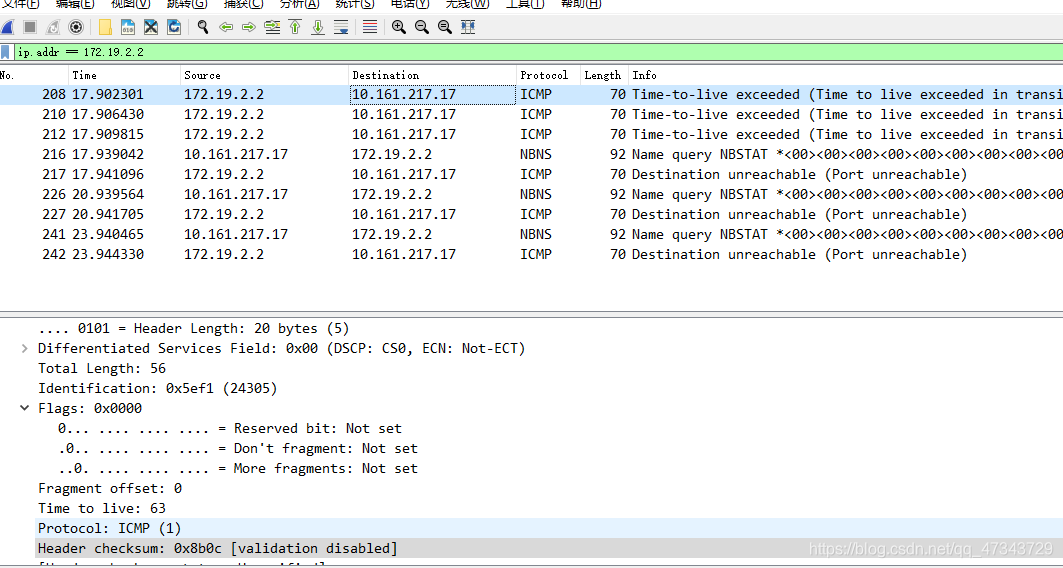
Task: Select Don't fragment: Not set line
Action: click(x=238, y=449)
